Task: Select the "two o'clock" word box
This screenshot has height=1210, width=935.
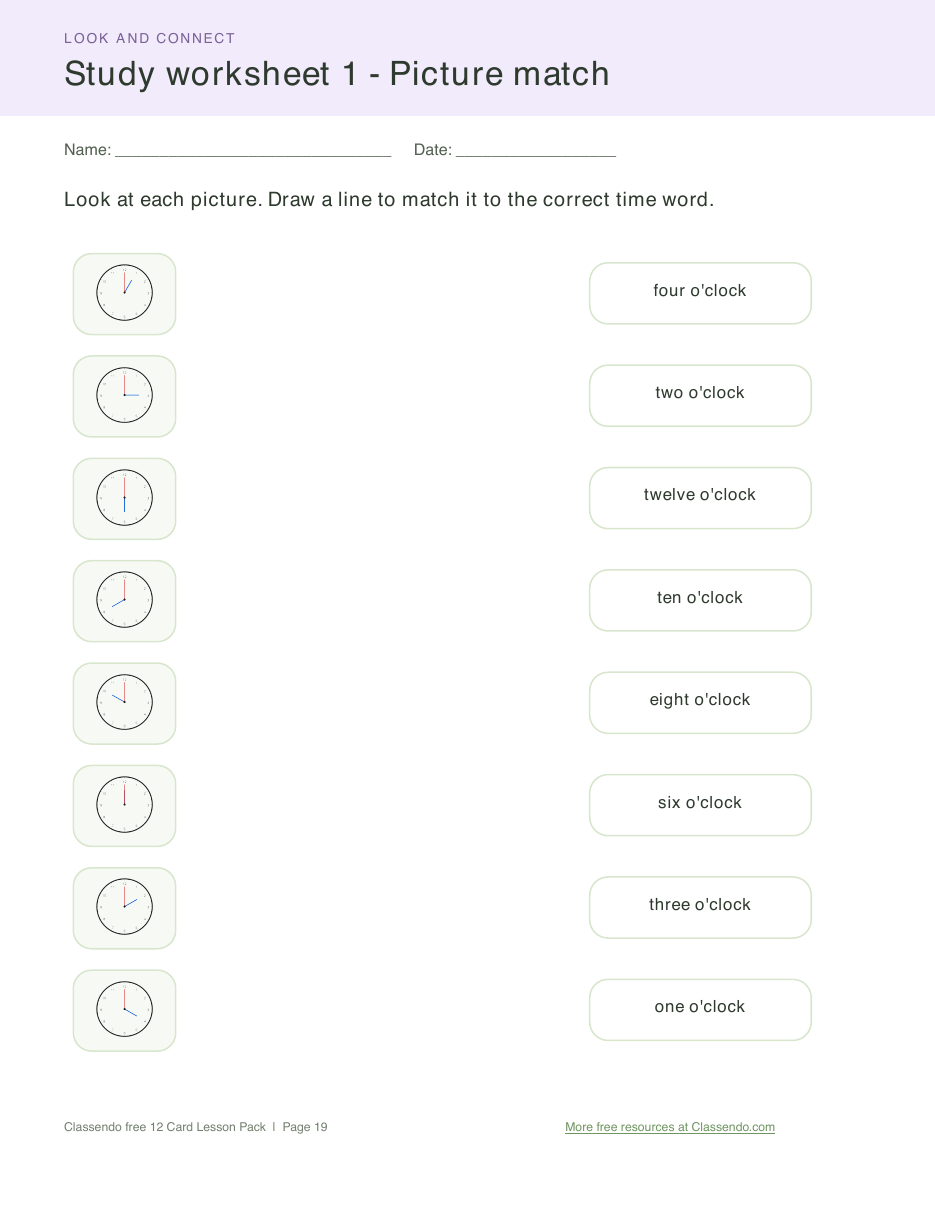Action: 700,395
